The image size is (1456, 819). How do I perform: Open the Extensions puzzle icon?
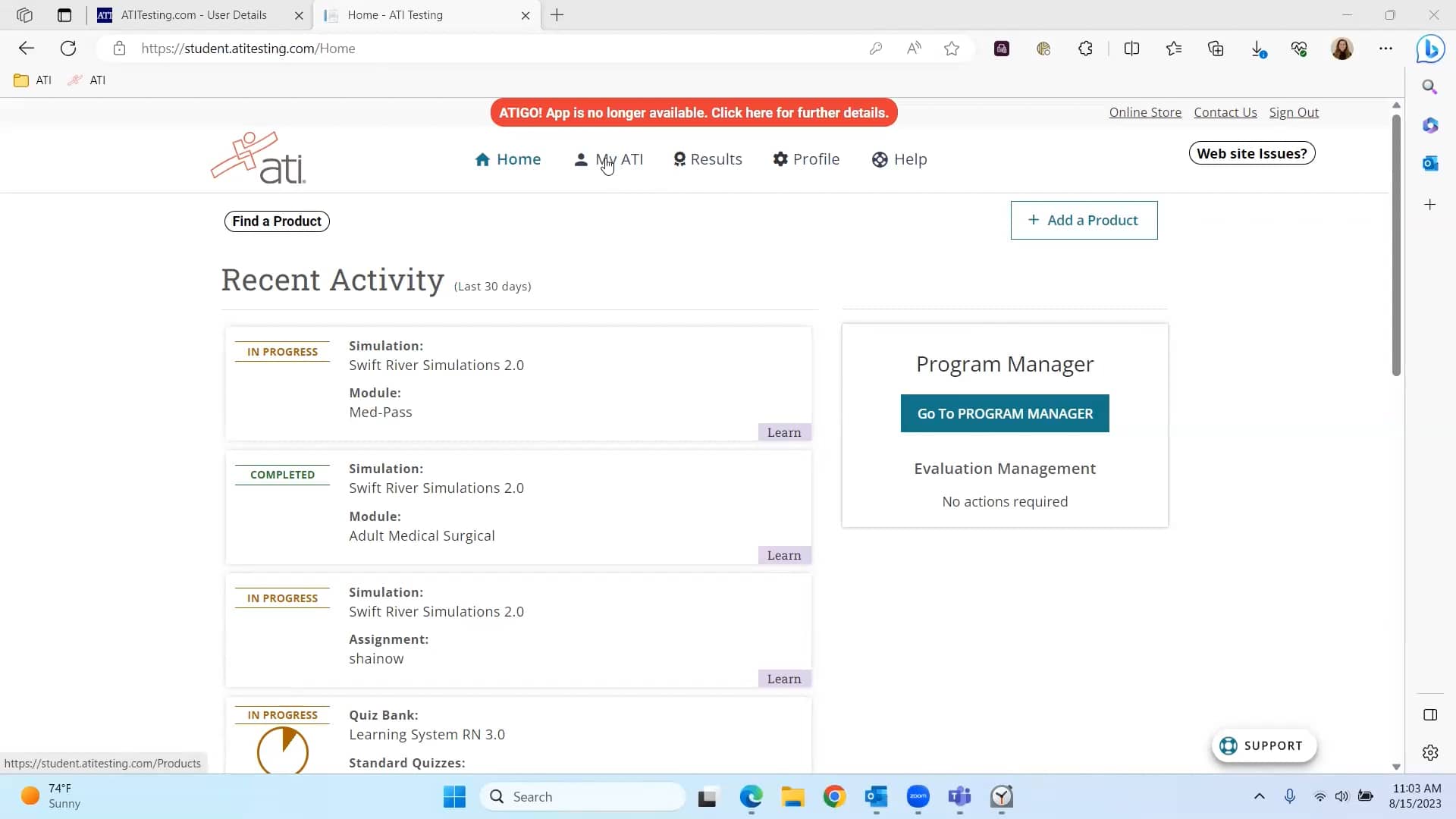coord(1084,48)
